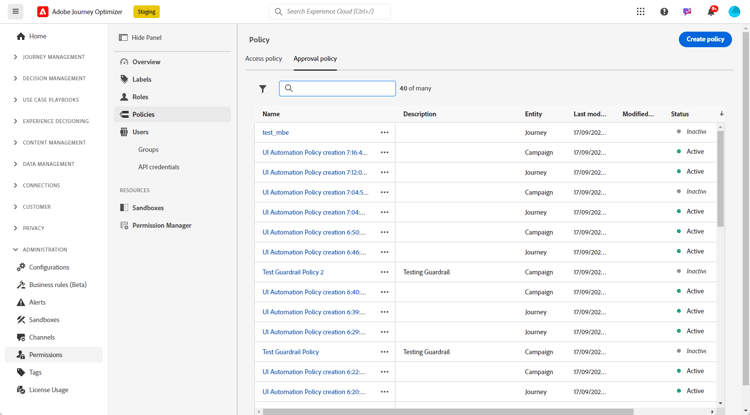The width and height of the screenshot is (750, 415).
Task: Select the Approval policy tab
Action: pos(315,59)
